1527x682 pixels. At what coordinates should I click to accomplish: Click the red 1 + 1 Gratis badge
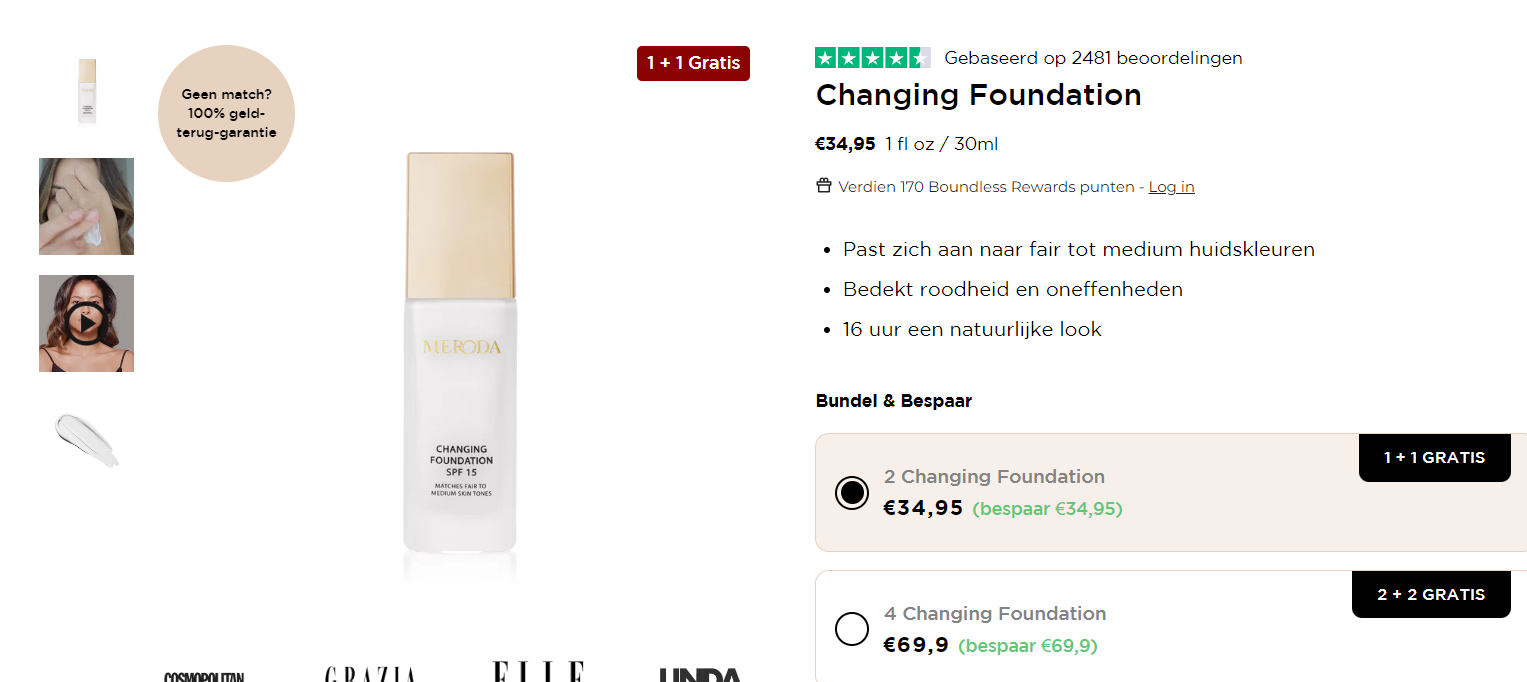pyautogui.click(x=693, y=63)
